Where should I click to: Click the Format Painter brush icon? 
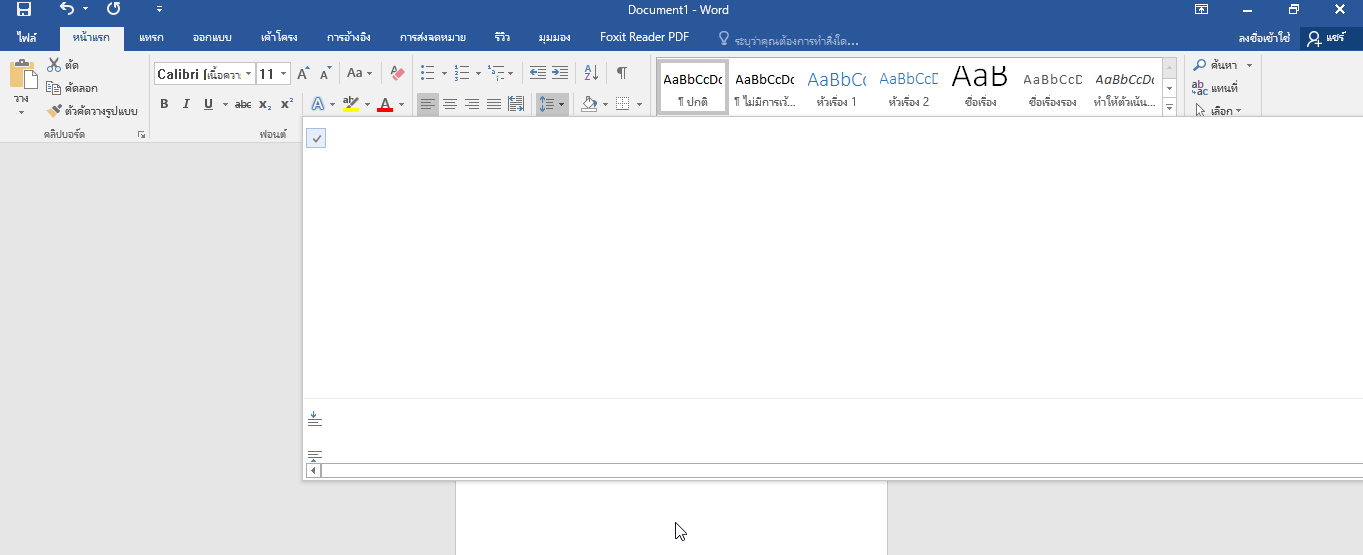pyautogui.click(x=55, y=111)
